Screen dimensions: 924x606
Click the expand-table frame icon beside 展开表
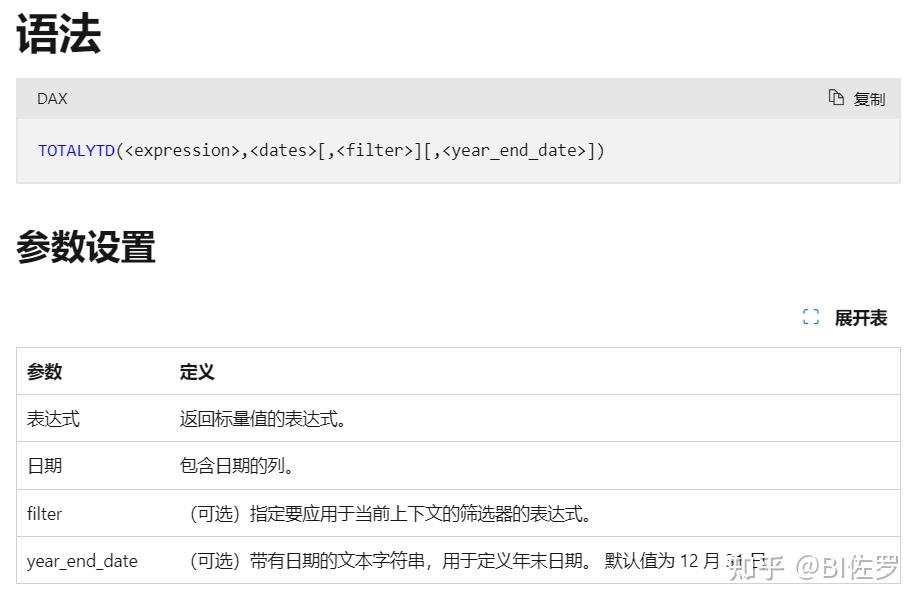point(810,317)
